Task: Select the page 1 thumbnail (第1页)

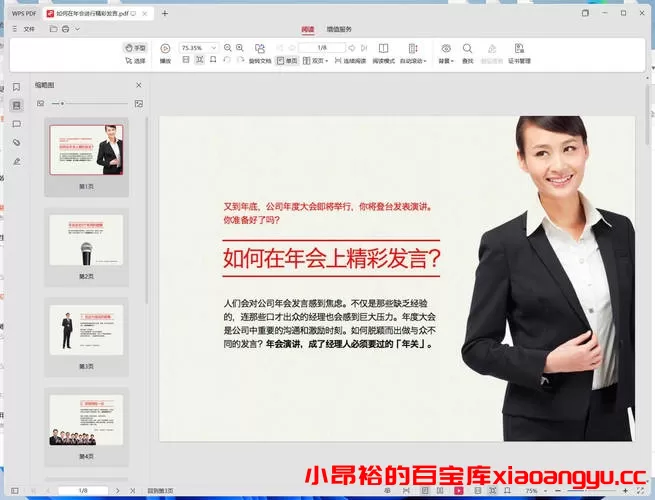Action: click(x=86, y=157)
